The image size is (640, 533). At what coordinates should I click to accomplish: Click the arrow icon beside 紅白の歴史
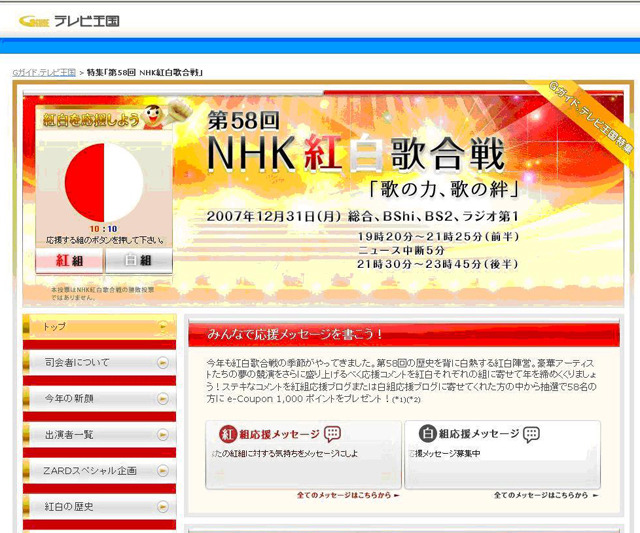click(163, 506)
